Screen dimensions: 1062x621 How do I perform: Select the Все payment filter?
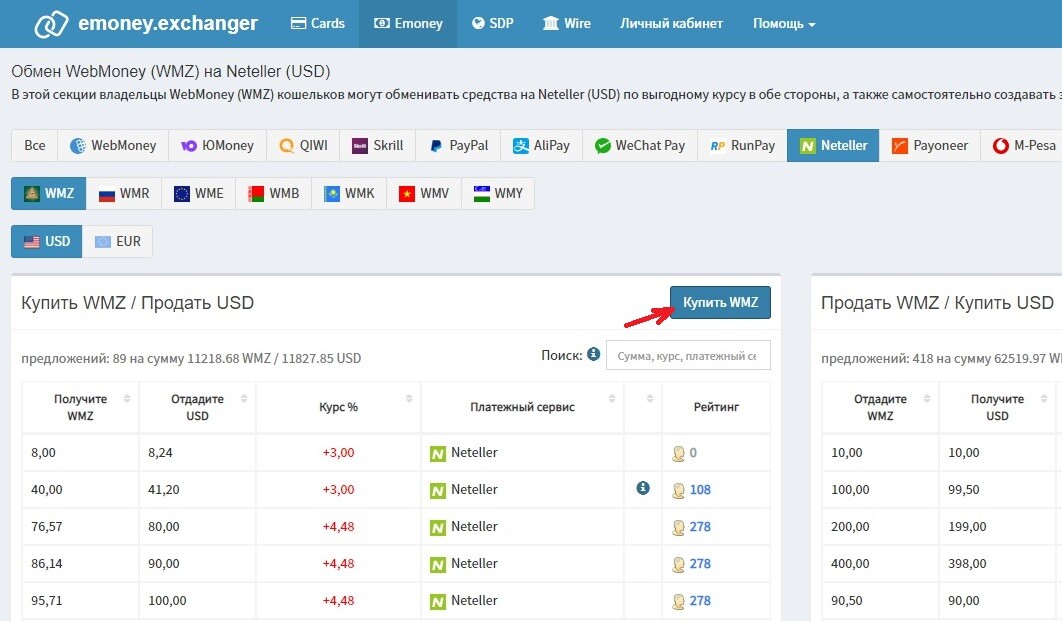pyautogui.click(x=35, y=146)
